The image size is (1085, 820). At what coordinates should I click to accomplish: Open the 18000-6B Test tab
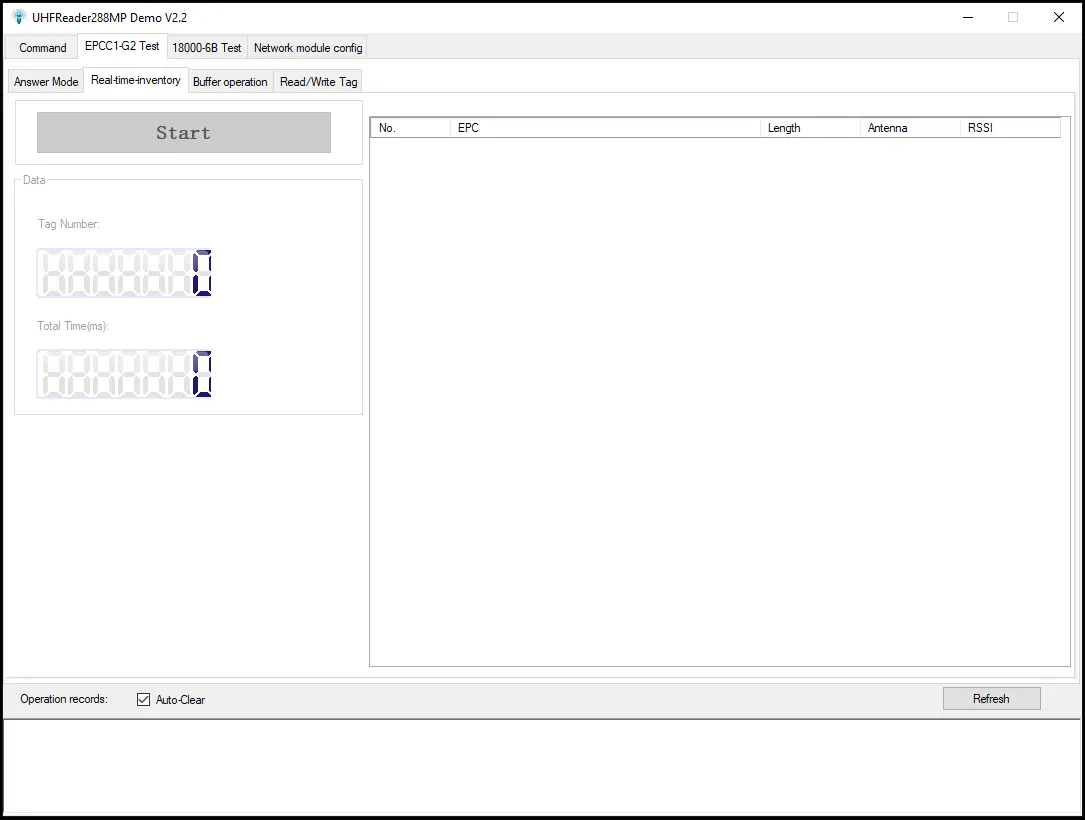207,47
